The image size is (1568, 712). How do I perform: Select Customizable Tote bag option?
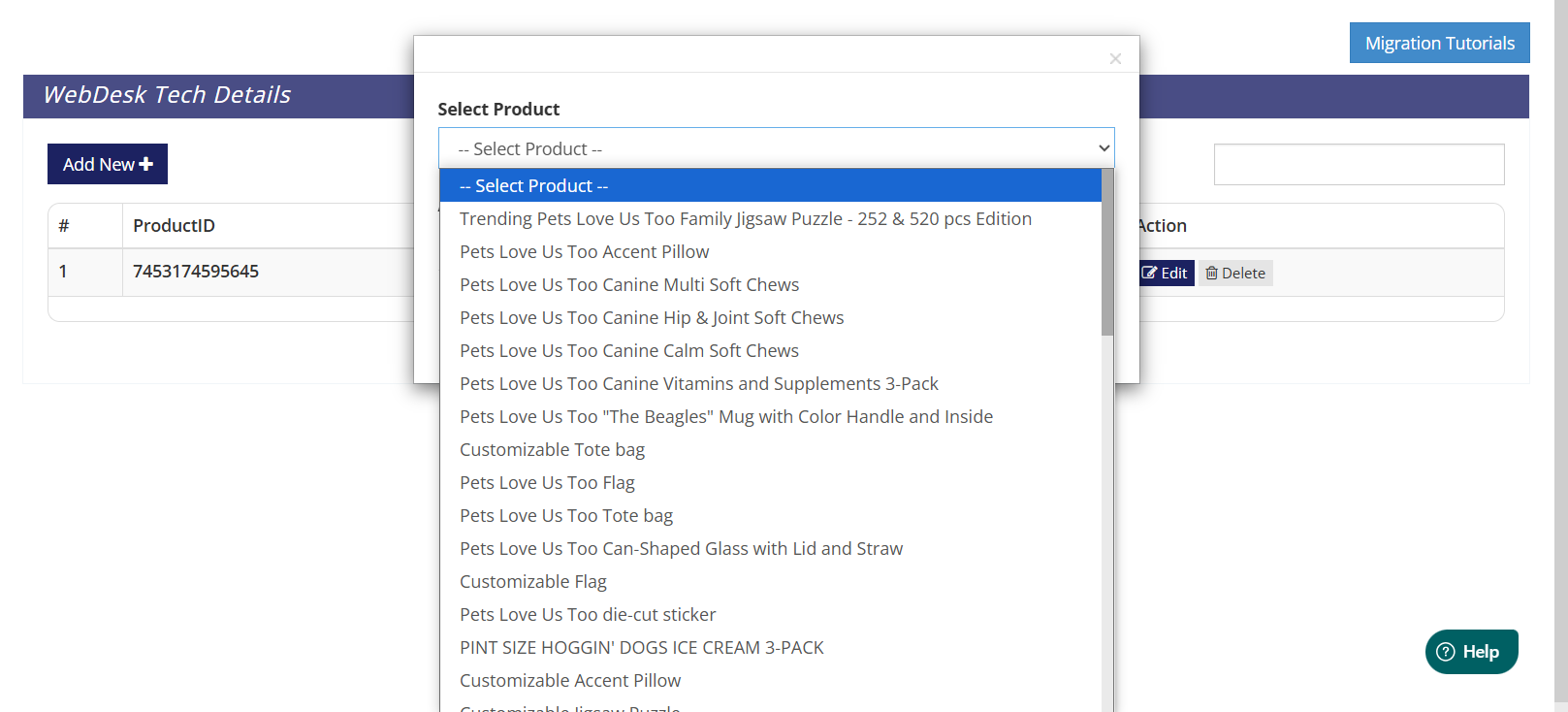[x=770, y=449]
